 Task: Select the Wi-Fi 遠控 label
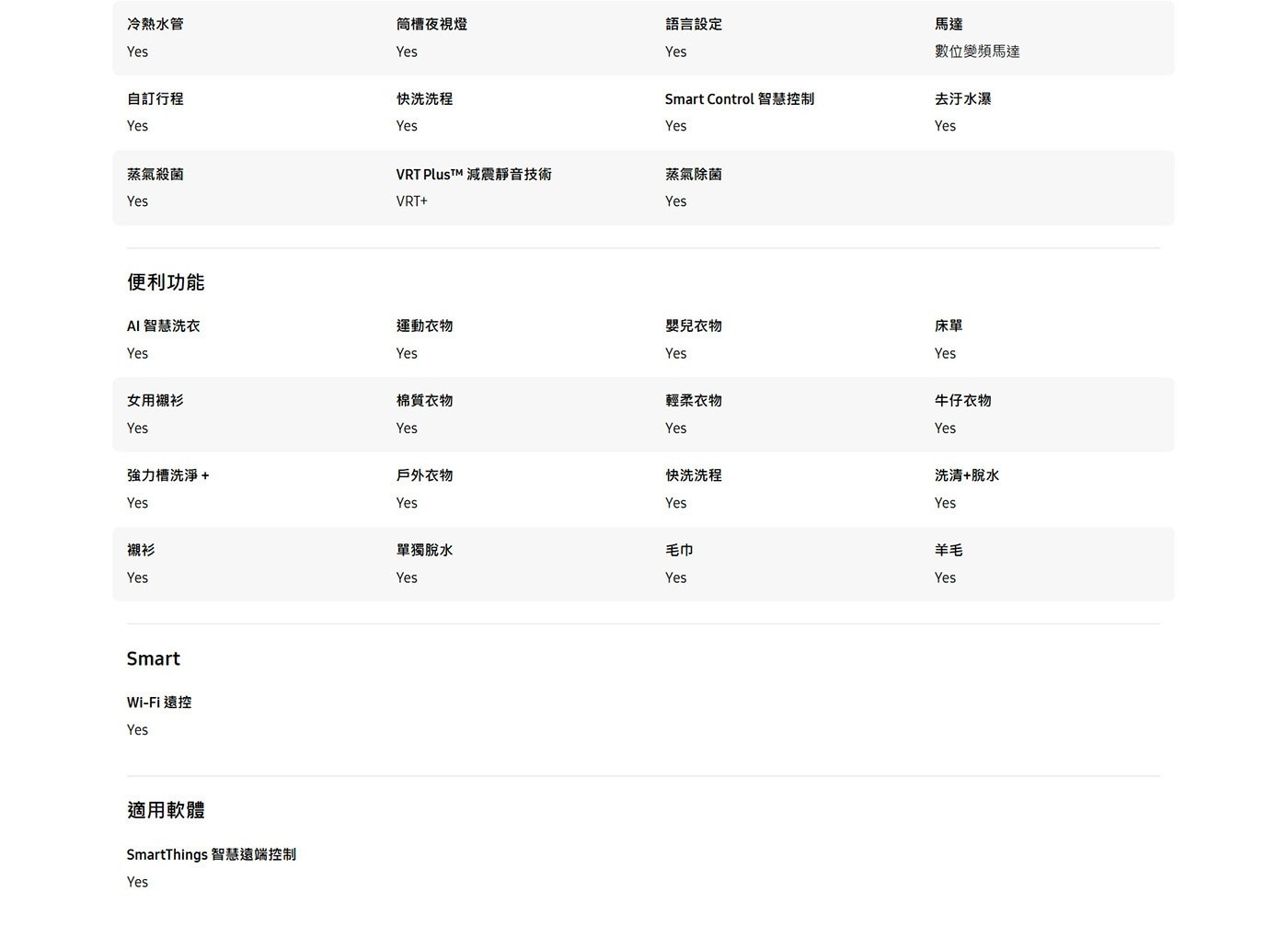tap(159, 702)
